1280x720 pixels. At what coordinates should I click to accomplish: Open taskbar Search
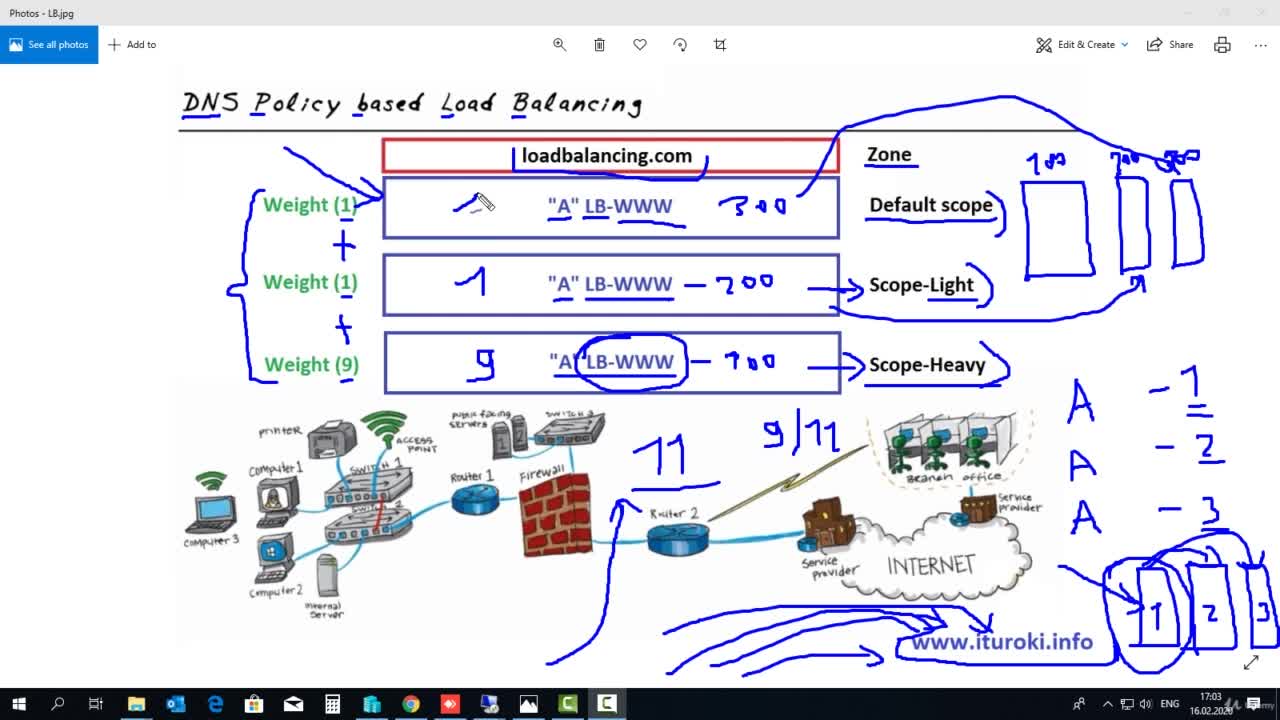pyautogui.click(x=57, y=704)
